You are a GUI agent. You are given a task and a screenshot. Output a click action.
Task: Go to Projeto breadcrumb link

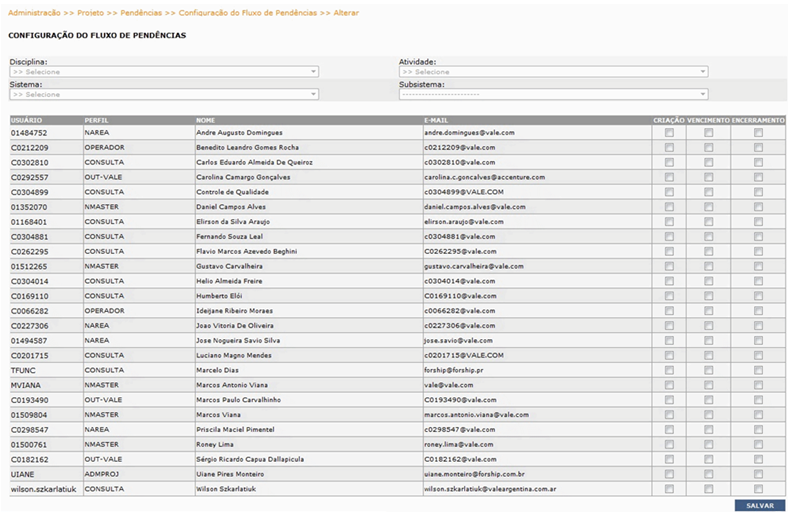point(90,13)
